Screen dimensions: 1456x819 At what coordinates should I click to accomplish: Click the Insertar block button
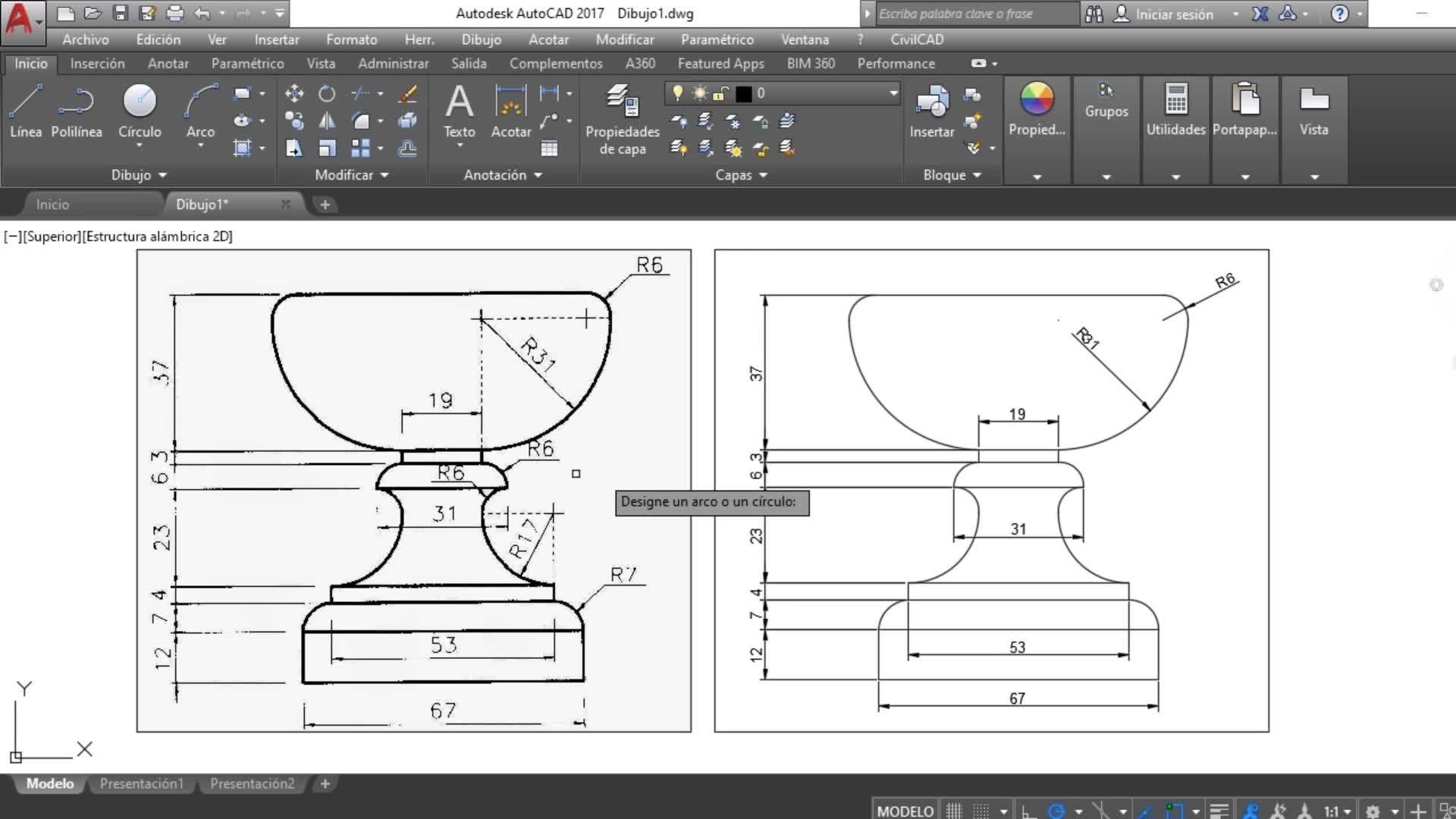coord(932,111)
